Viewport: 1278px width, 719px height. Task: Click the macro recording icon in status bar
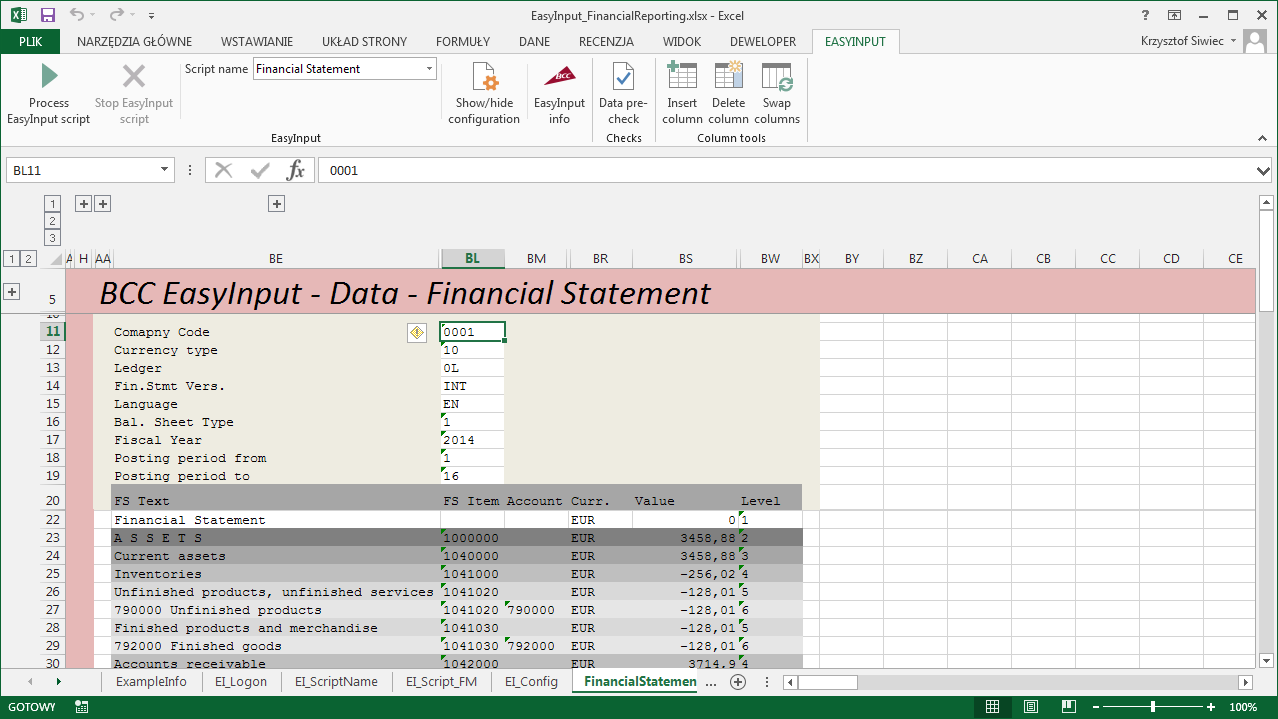pos(82,707)
